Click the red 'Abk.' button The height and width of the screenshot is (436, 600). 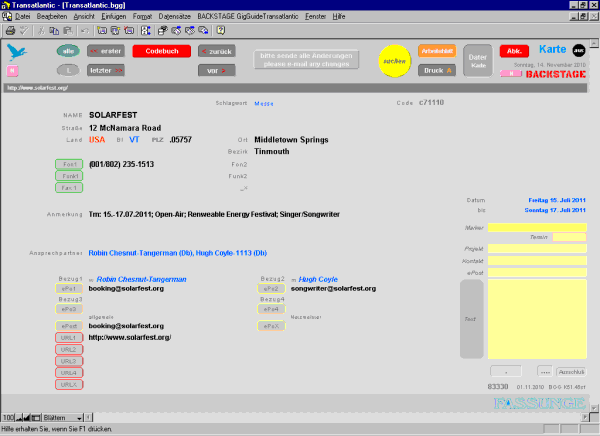(513, 50)
